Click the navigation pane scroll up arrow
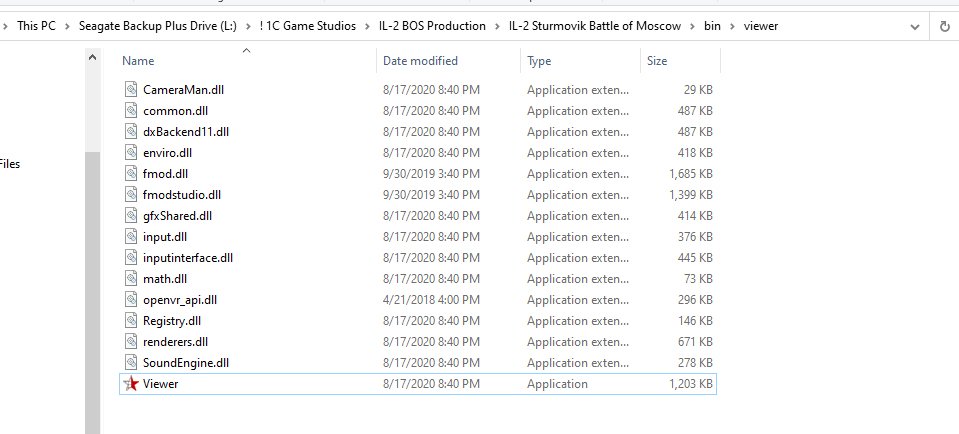This screenshot has width=959, height=434. pyautogui.click(x=92, y=57)
